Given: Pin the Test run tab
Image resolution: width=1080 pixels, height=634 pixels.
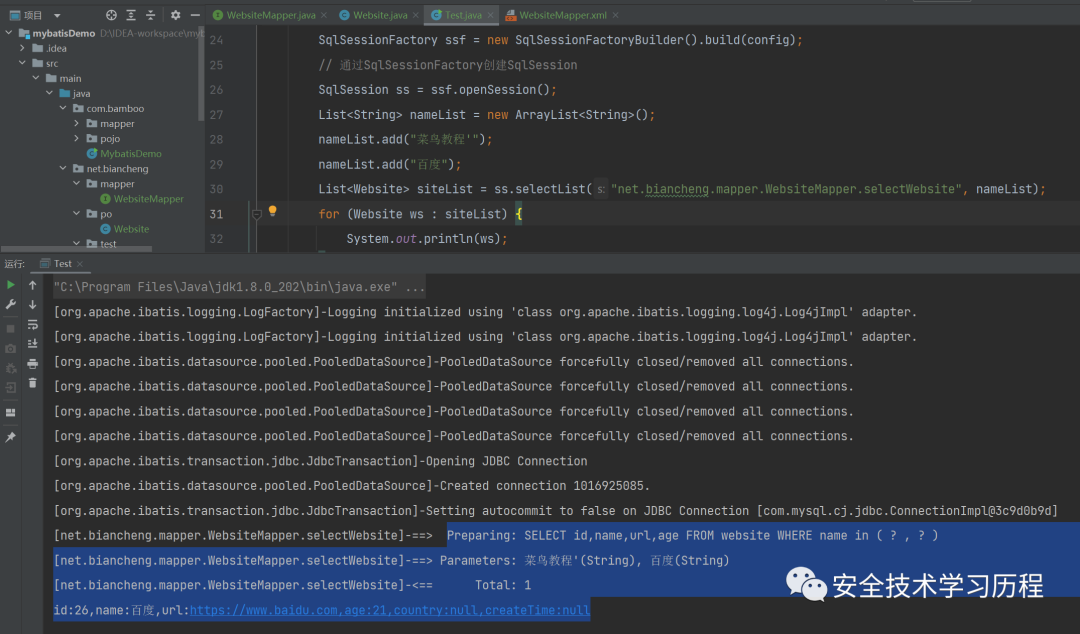Looking at the screenshot, I should coord(10,437).
